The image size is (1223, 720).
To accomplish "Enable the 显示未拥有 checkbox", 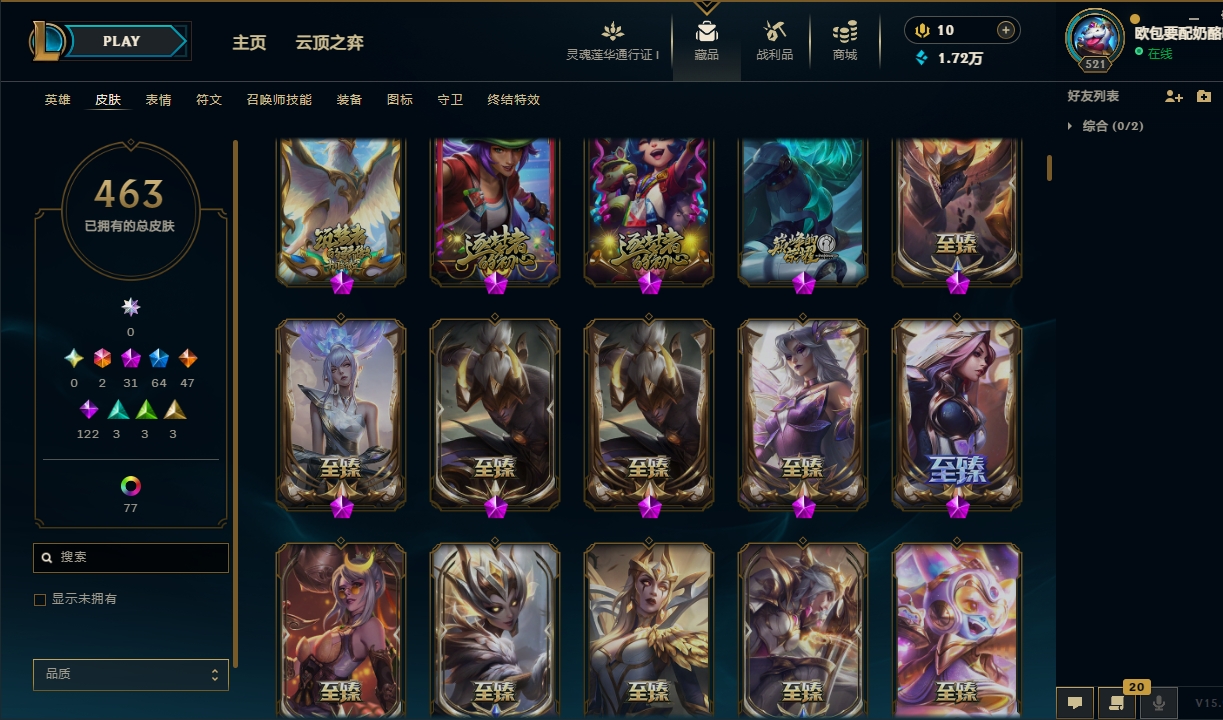I will (x=40, y=600).
